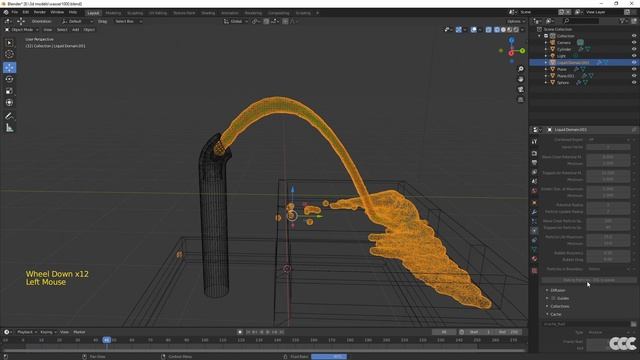Expand the Guides panel
The image size is (640, 360).
[547, 298]
